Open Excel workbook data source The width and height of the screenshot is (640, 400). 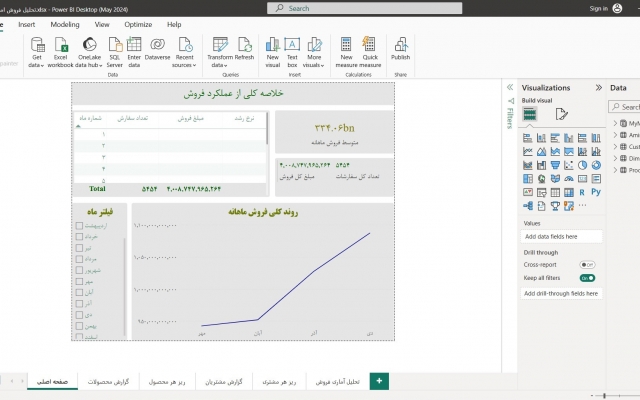(x=60, y=52)
